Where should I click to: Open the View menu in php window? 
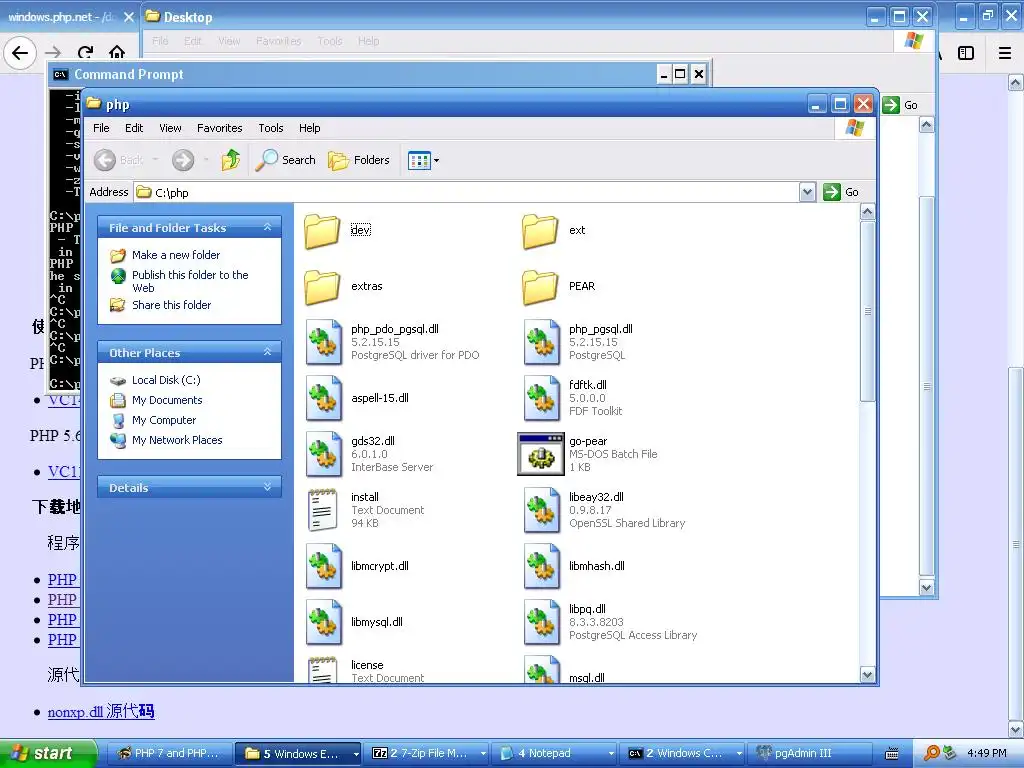point(170,128)
